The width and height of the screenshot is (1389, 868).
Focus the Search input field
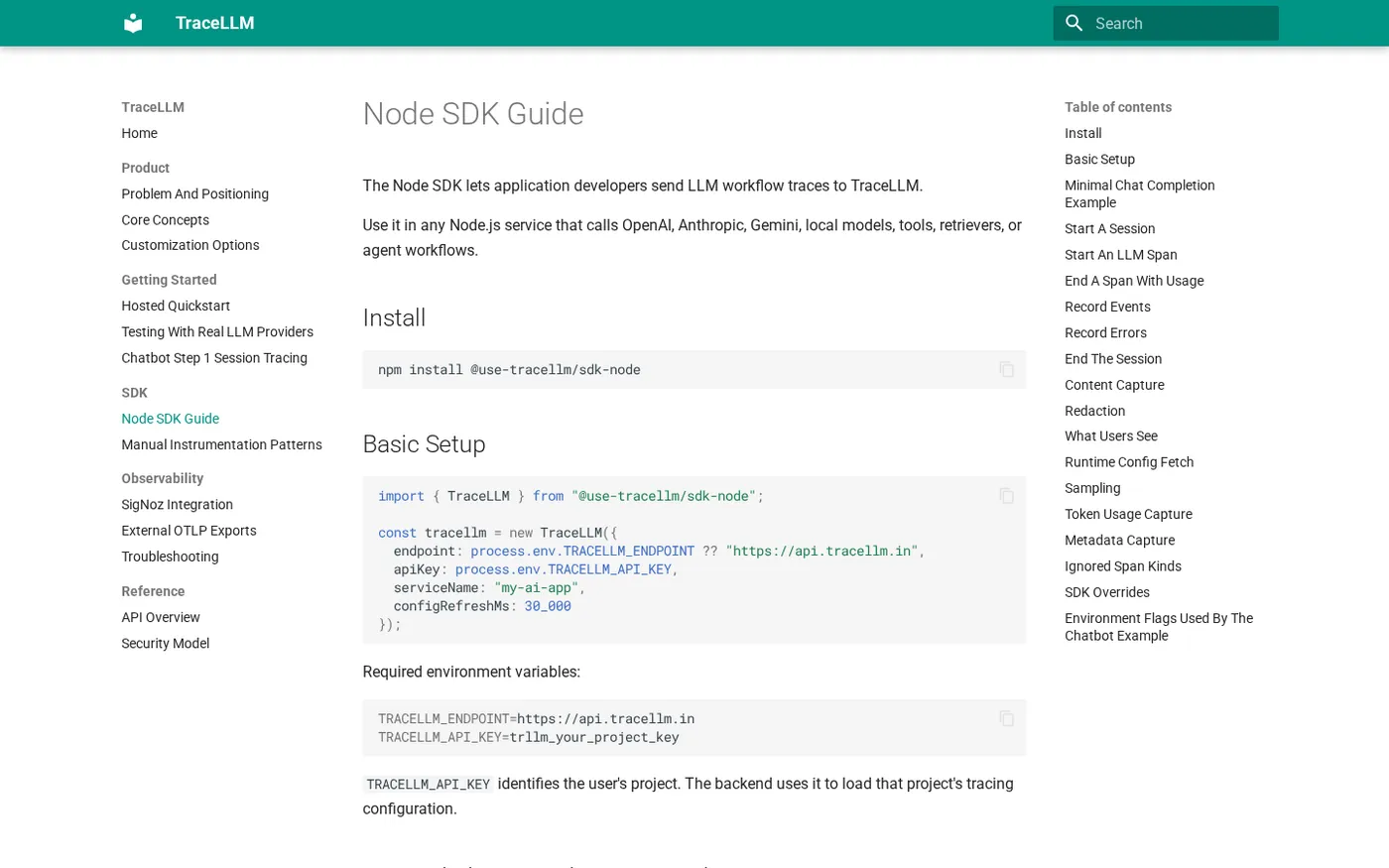coord(1166,23)
